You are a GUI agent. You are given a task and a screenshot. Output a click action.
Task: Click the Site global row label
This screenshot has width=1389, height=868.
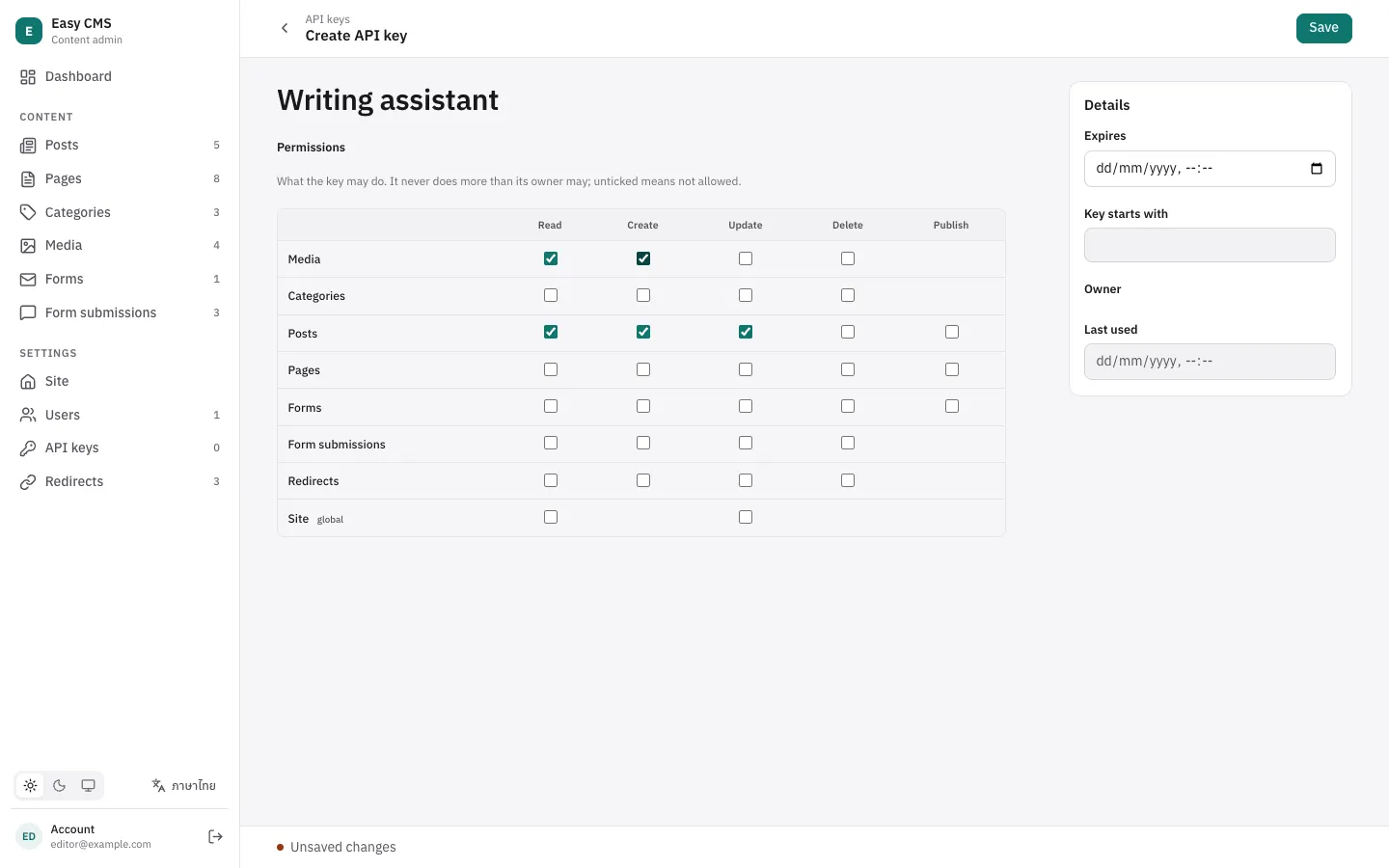(315, 519)
